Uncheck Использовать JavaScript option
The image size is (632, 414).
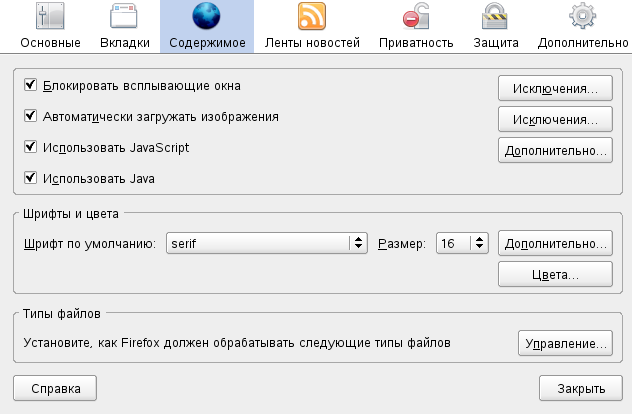coord(30,147)
